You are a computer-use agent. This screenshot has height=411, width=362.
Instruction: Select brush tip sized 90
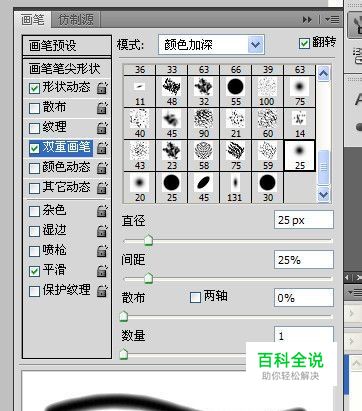tap(204, 123)
